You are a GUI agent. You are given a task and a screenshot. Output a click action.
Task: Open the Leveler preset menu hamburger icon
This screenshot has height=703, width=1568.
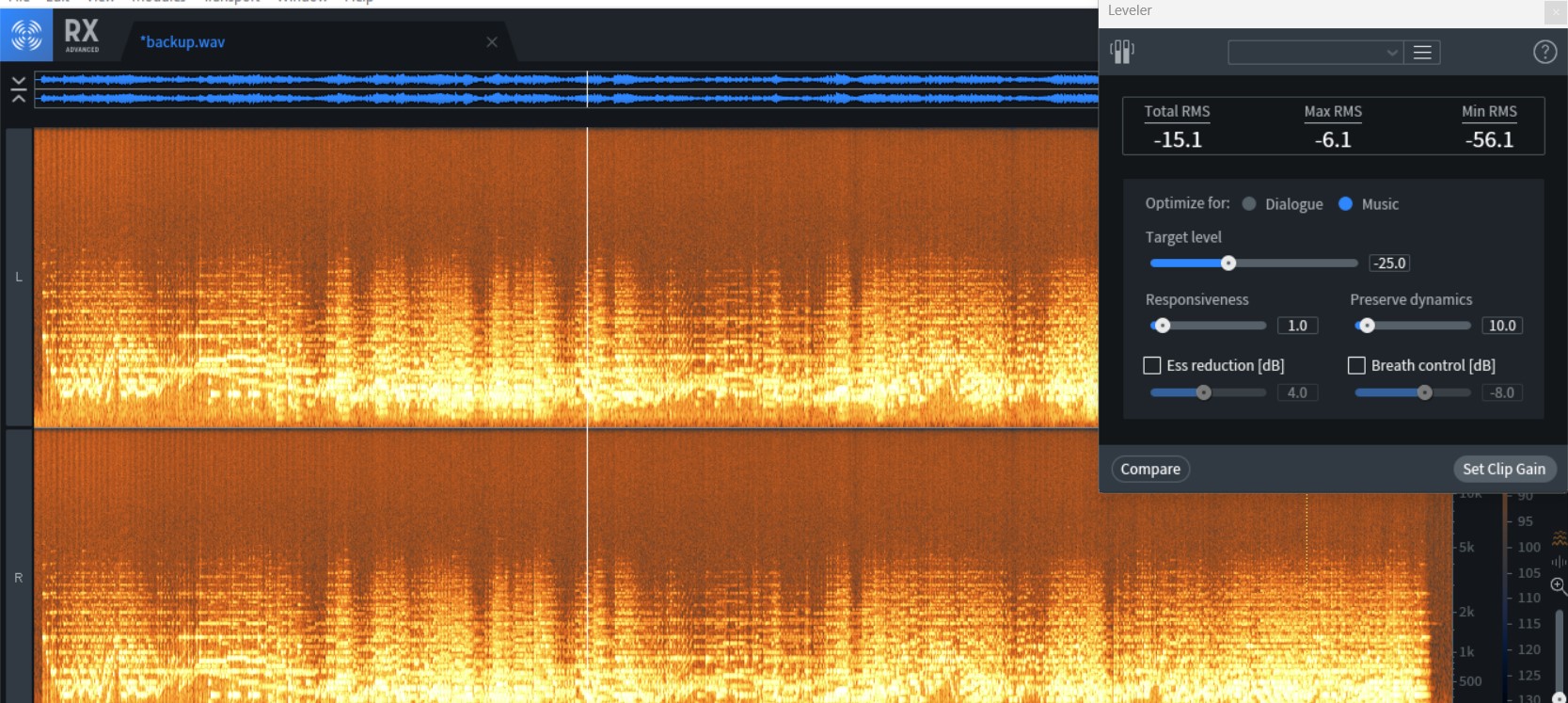[1422, 53]
